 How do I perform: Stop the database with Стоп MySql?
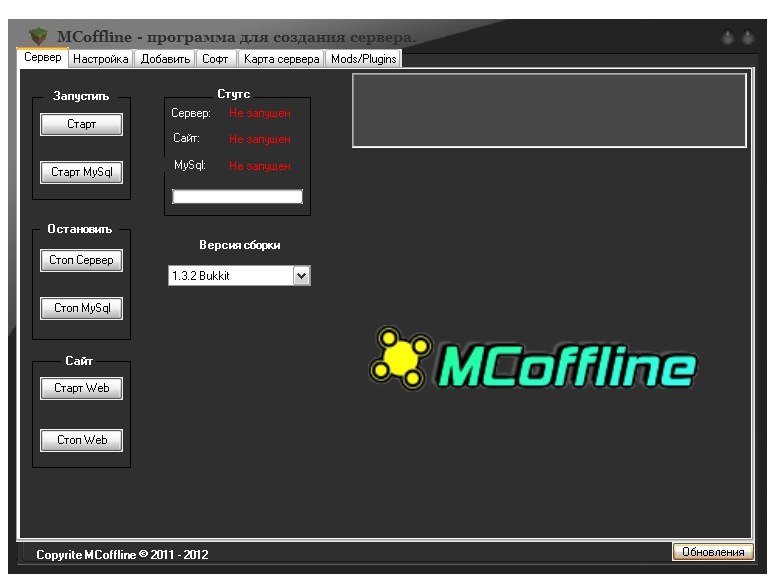point(81,308)
